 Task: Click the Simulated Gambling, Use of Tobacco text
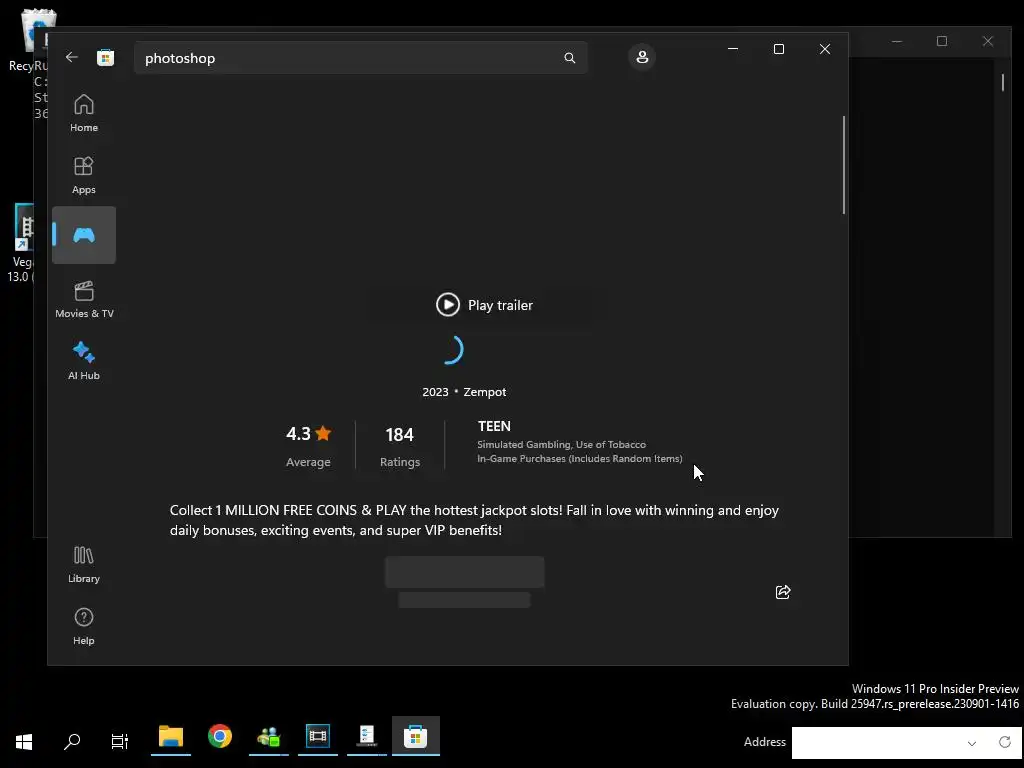[561, 445]
